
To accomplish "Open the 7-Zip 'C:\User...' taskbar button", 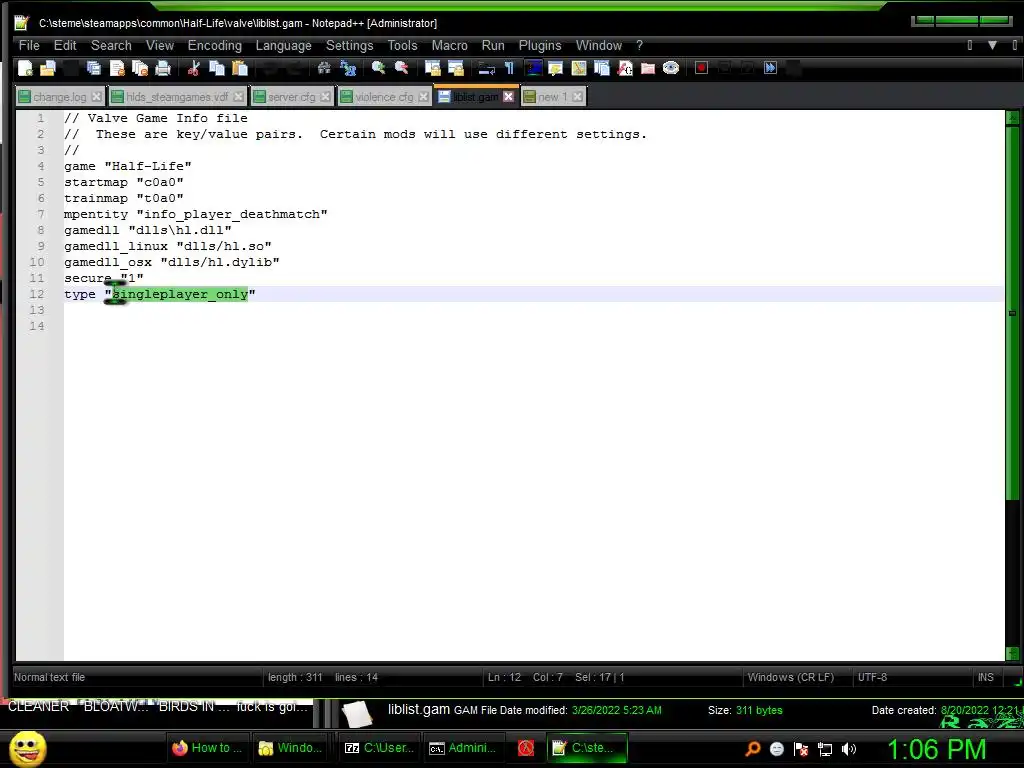I will tap(379, 748).
